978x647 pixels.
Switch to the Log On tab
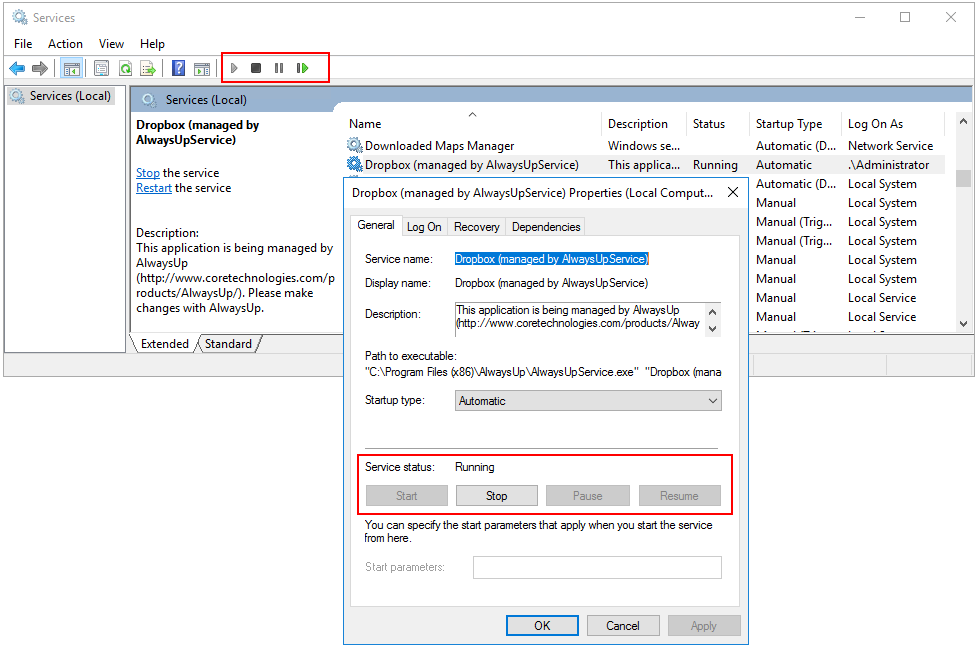(x=424, y=227)
